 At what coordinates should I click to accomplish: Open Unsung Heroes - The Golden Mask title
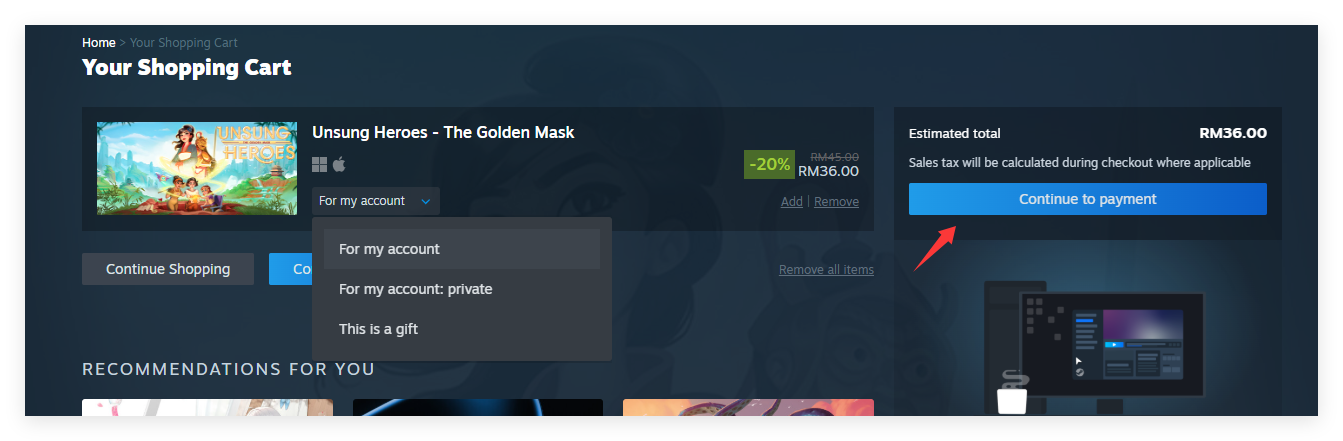click(x=443, y=132)
